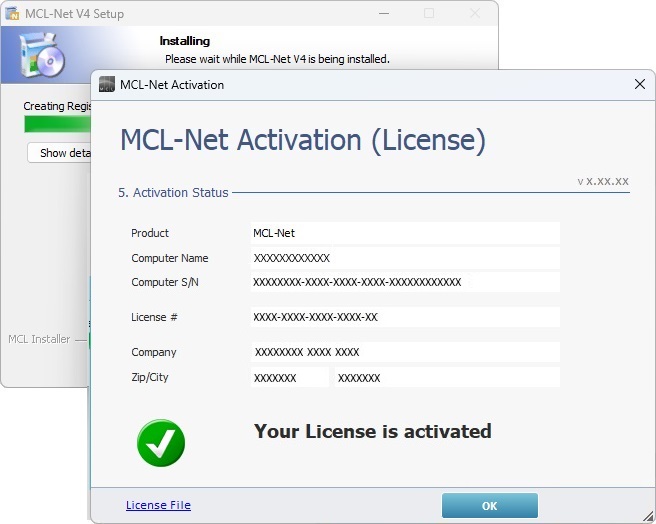This screenshot has width=656, height=524.
Task: Click the 'Installing' heading in Setup window
Action: pos(184,41)
